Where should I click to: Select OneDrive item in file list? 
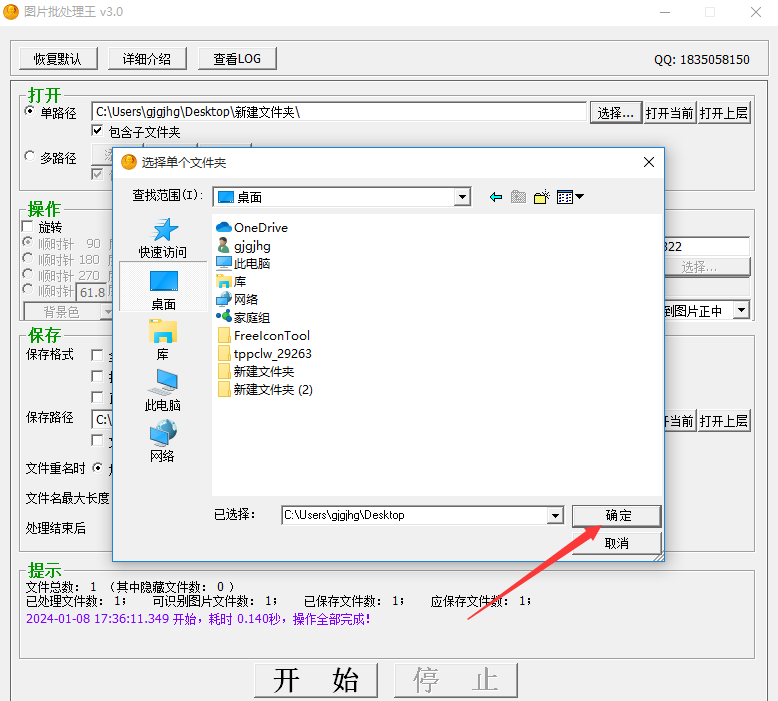click(252, 227)
